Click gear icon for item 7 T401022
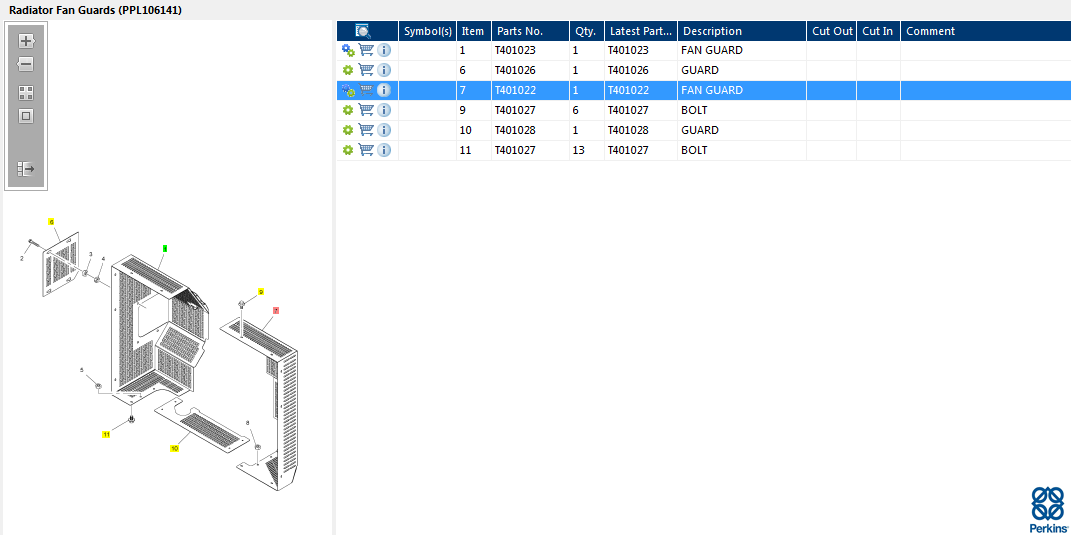The height and width of the screenshot is (535, 1071). coord(348,90)
